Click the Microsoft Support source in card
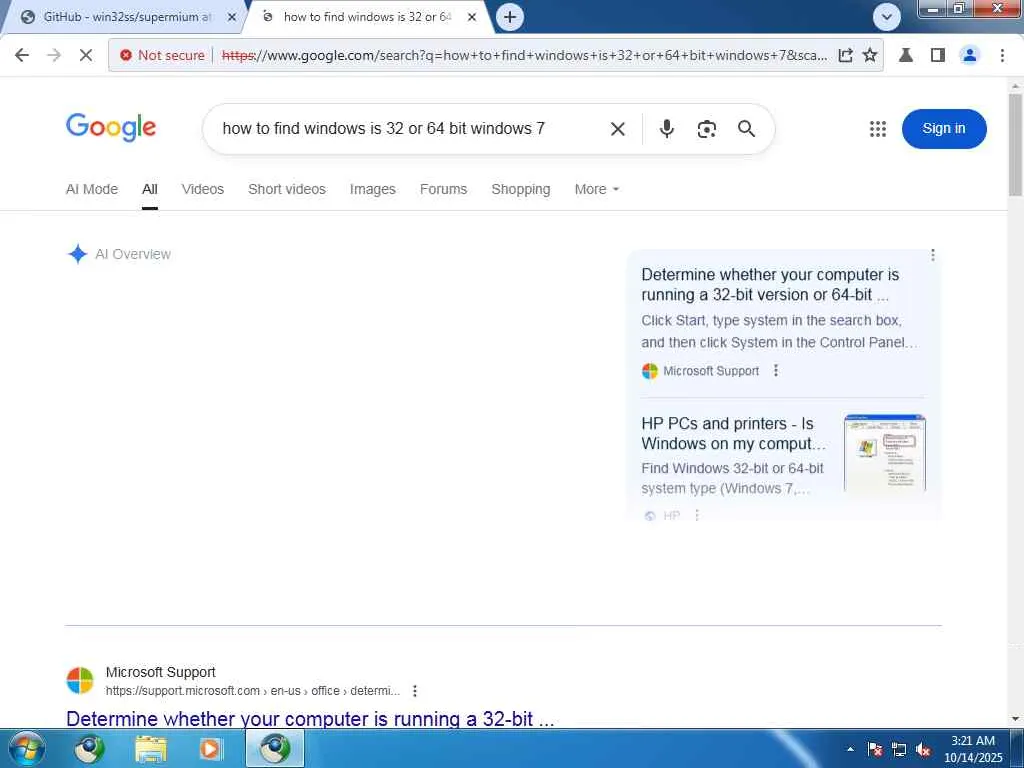The width and height of the screenshot is (1024, 768). click(x=700, y=371)
